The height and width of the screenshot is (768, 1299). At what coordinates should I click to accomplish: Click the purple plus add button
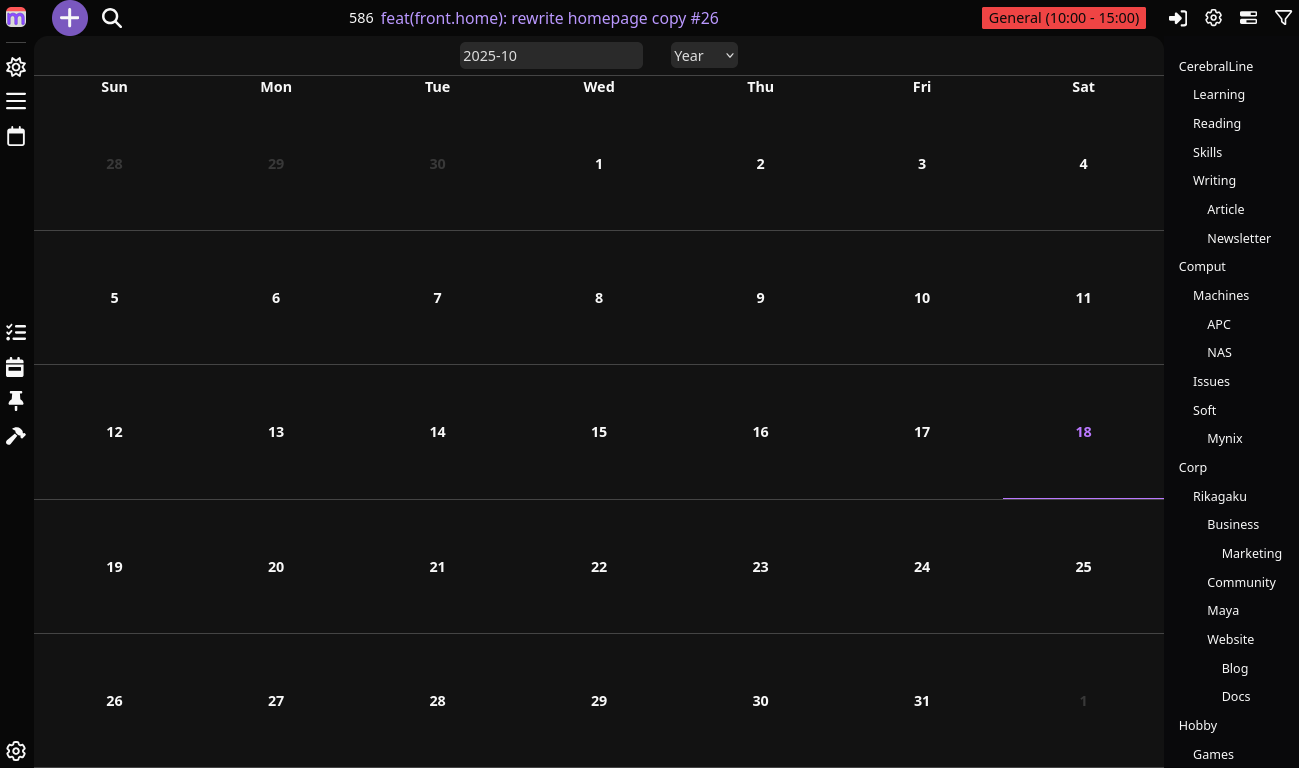(x=70, y=18)
